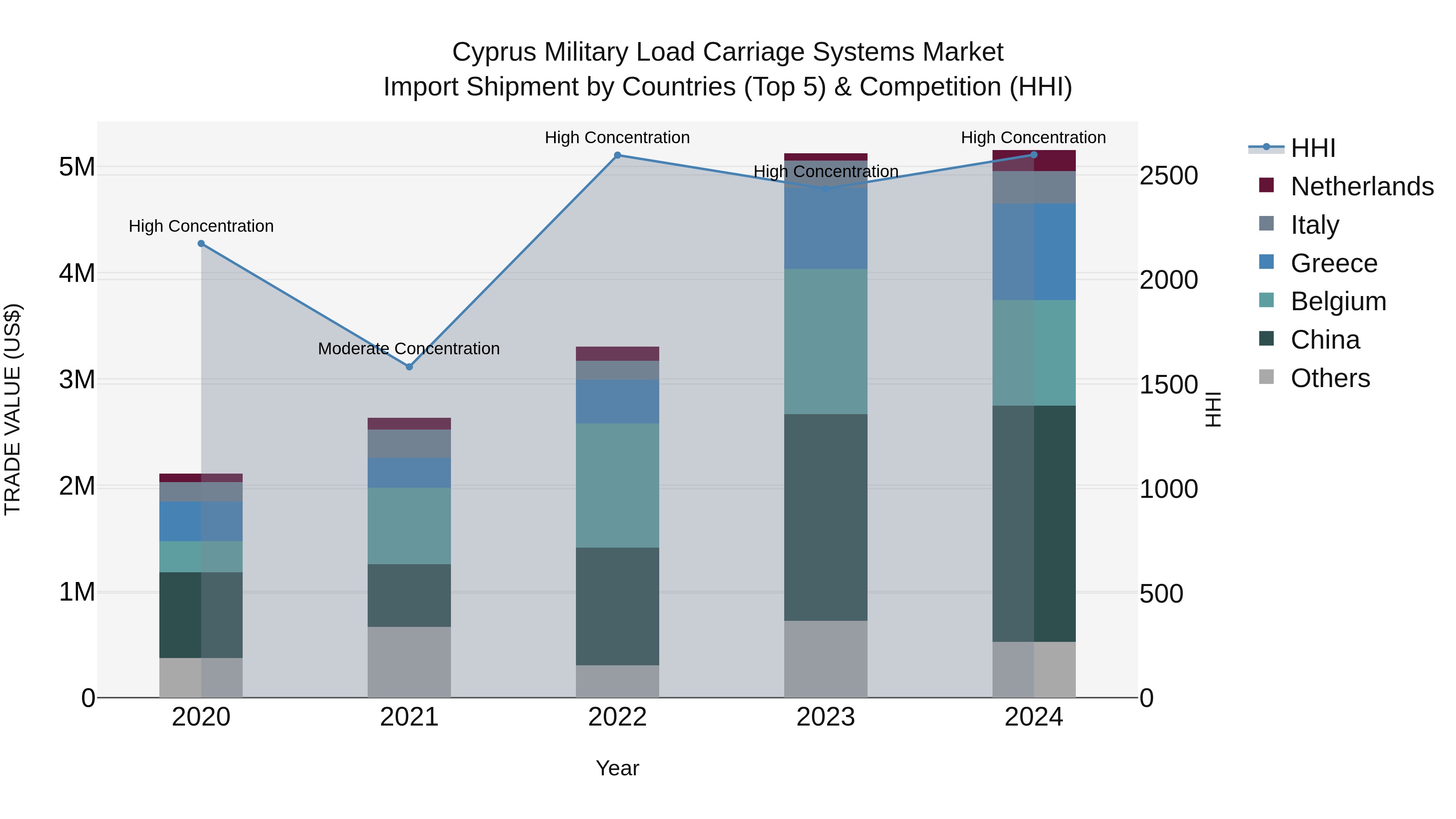Click the 2024 x-axis label
Screen dimensions: 1456x819
click(1034, 717)
